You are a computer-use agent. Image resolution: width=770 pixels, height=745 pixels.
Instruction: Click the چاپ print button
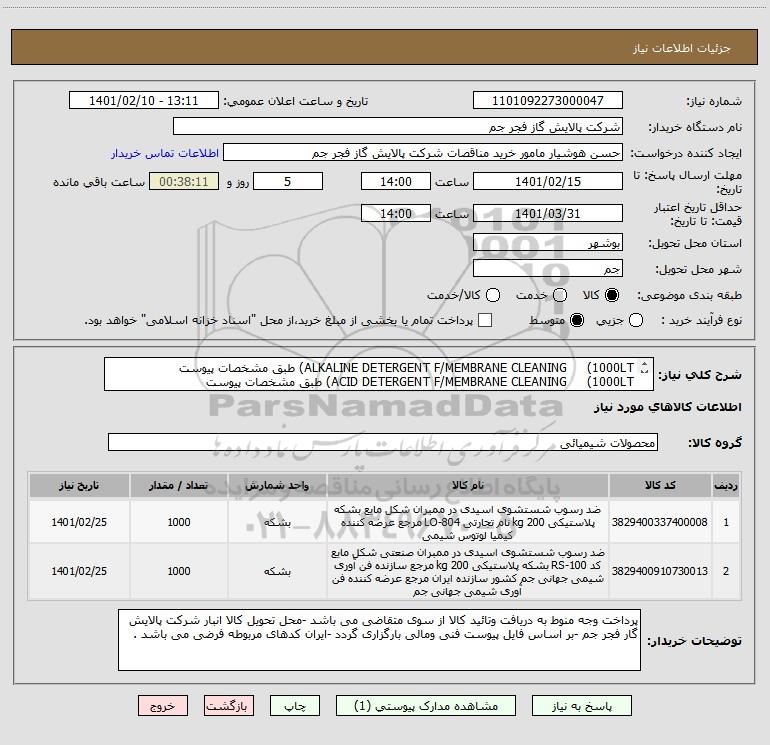295,706
